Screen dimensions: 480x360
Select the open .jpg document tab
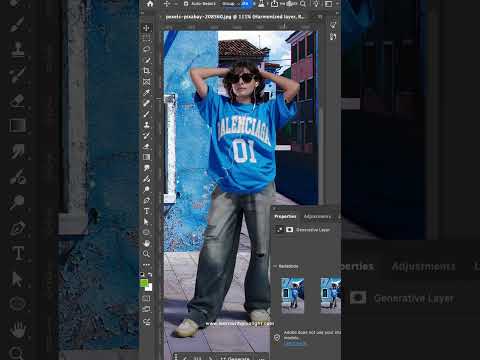(x=235, y=17)
